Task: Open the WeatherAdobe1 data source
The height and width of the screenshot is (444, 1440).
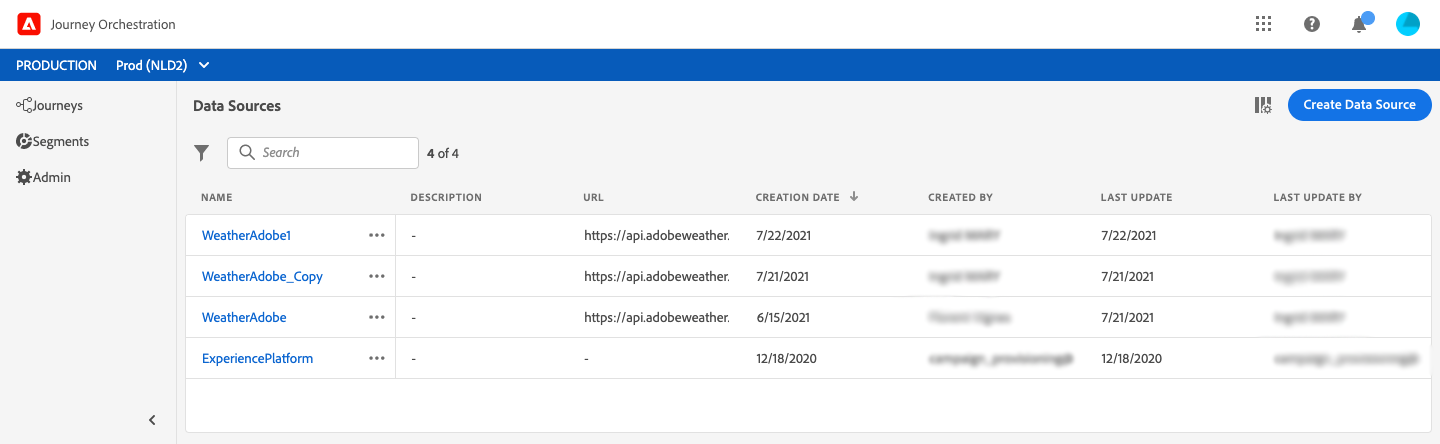Action: tap(246, 236)
